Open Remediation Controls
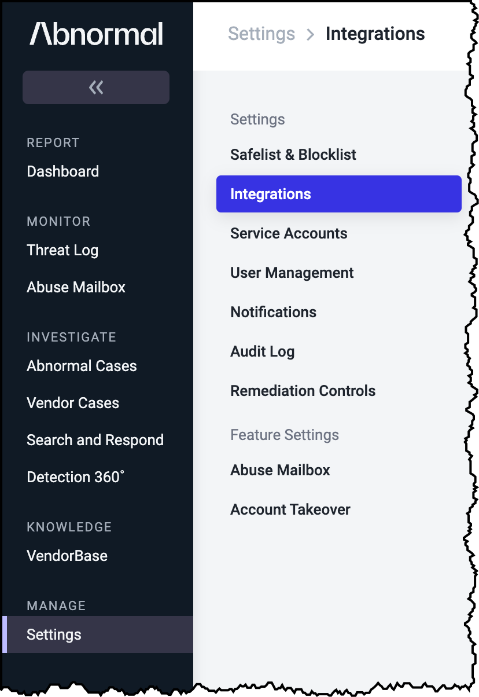 pos(303,391)
